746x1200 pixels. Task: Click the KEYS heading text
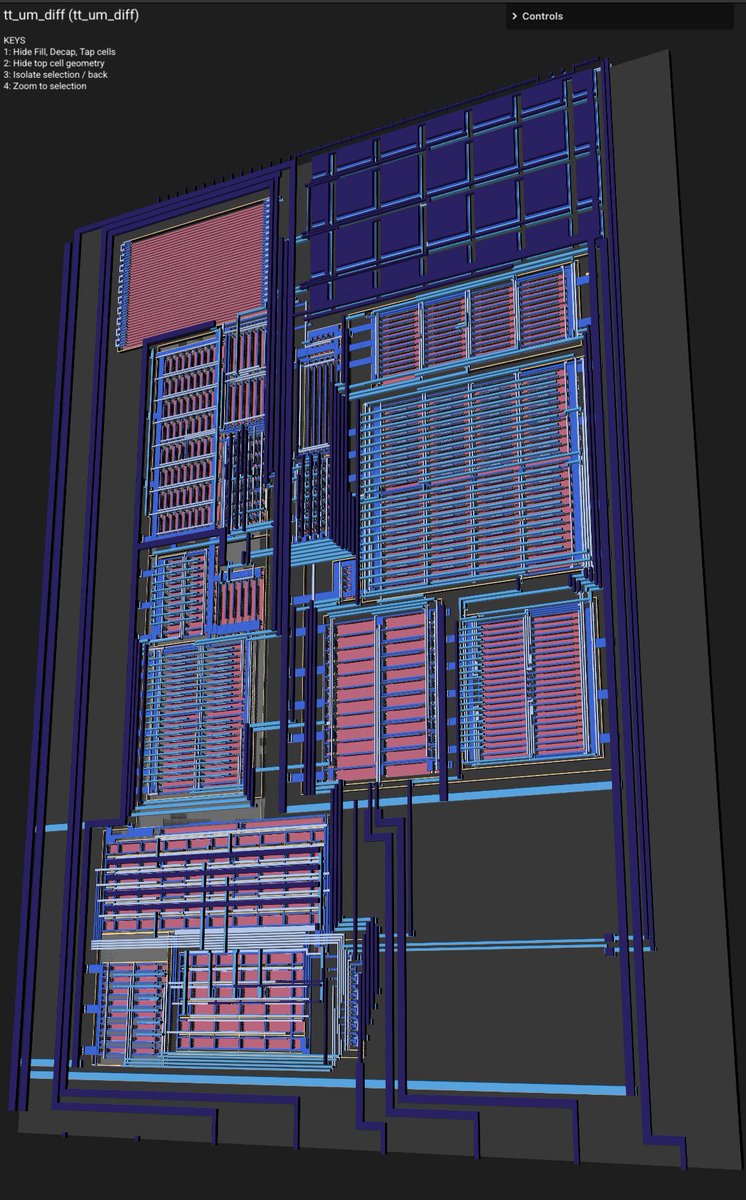pos(14,40)
